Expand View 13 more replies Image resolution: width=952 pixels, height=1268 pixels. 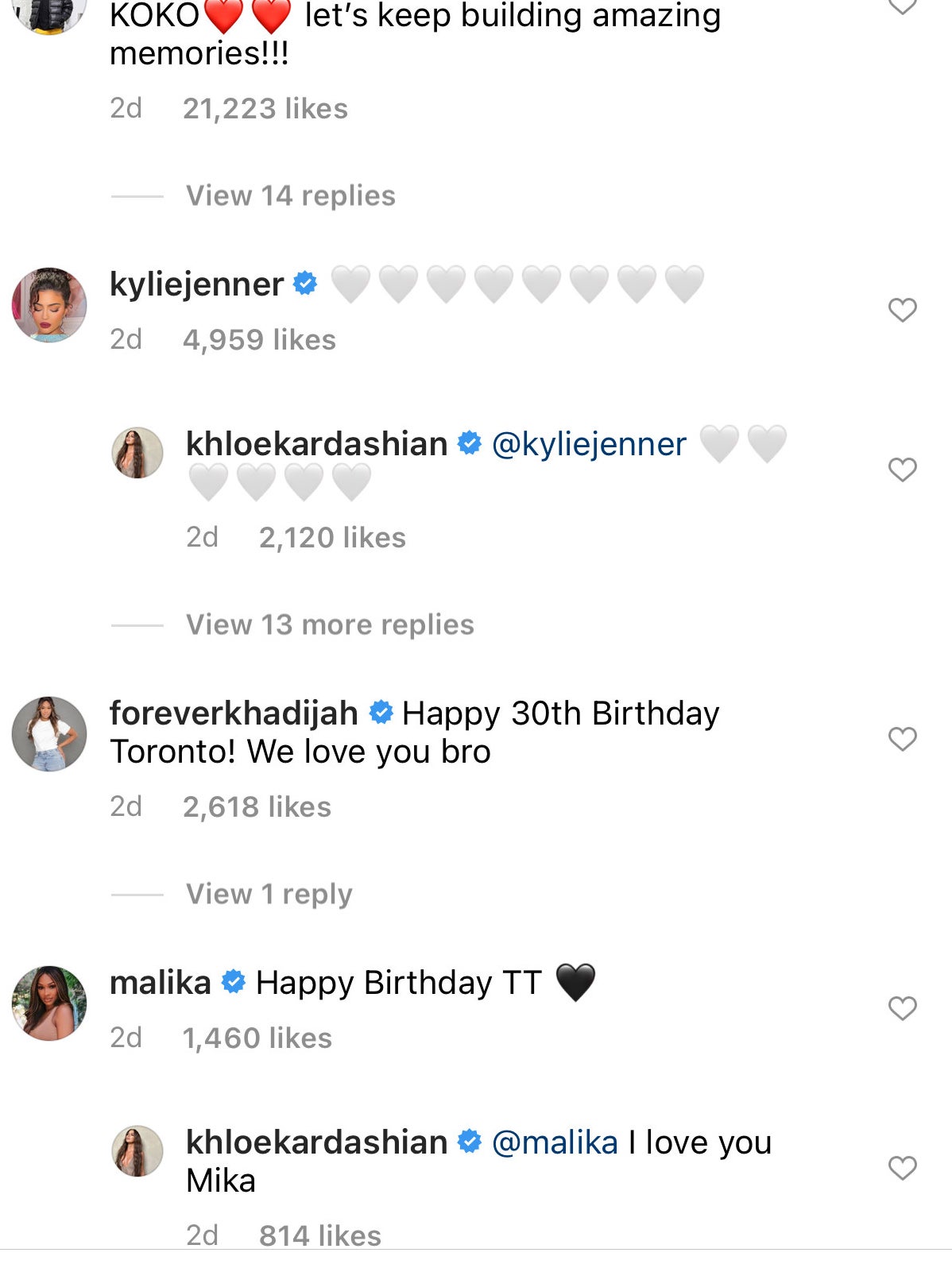click(330, 624)
